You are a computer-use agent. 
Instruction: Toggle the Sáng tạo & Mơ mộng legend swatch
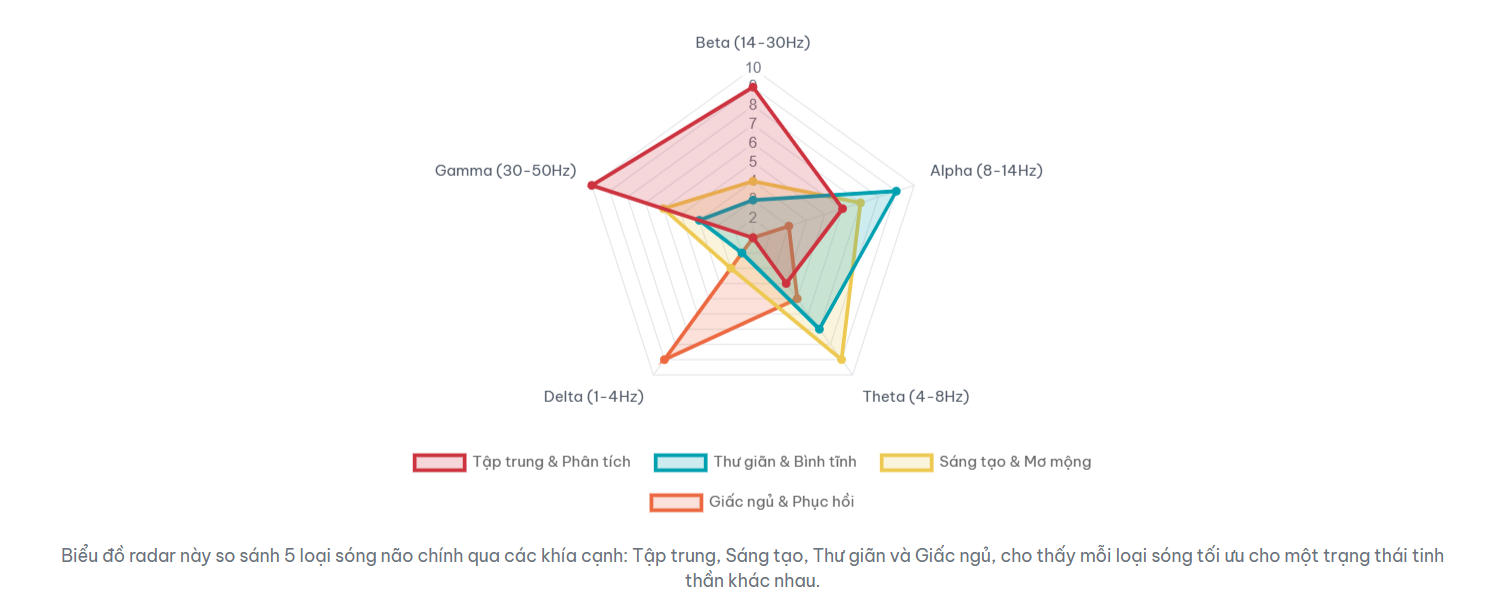point(906,462)
